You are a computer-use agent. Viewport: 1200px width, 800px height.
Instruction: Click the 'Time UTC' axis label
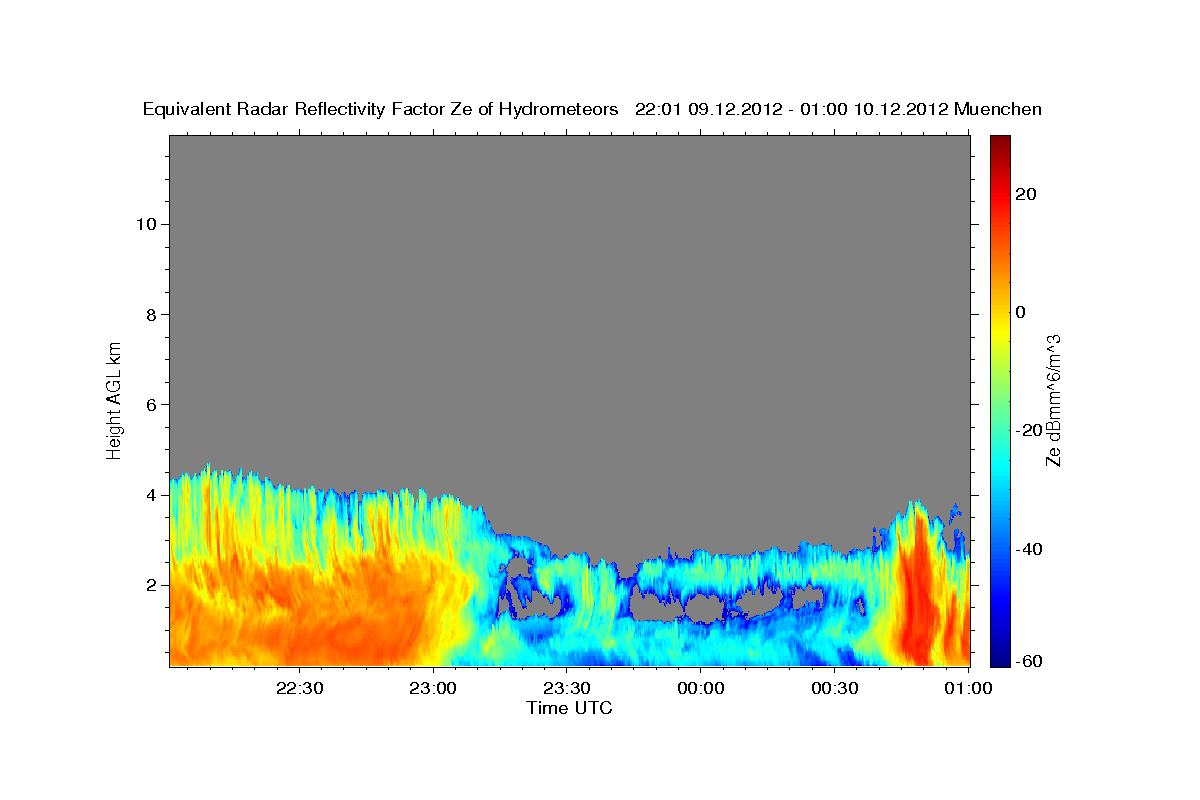coord(569,708)
